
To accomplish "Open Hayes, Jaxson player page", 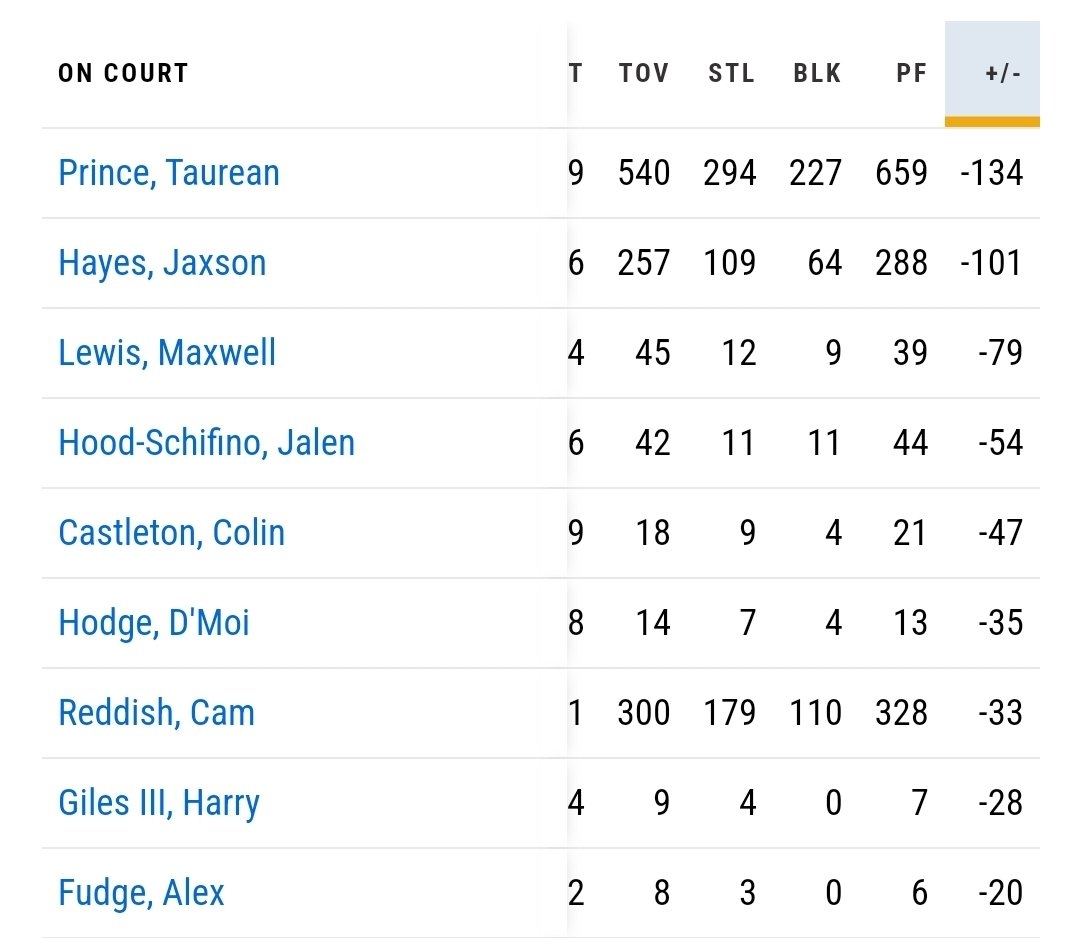I will (162, 263).
